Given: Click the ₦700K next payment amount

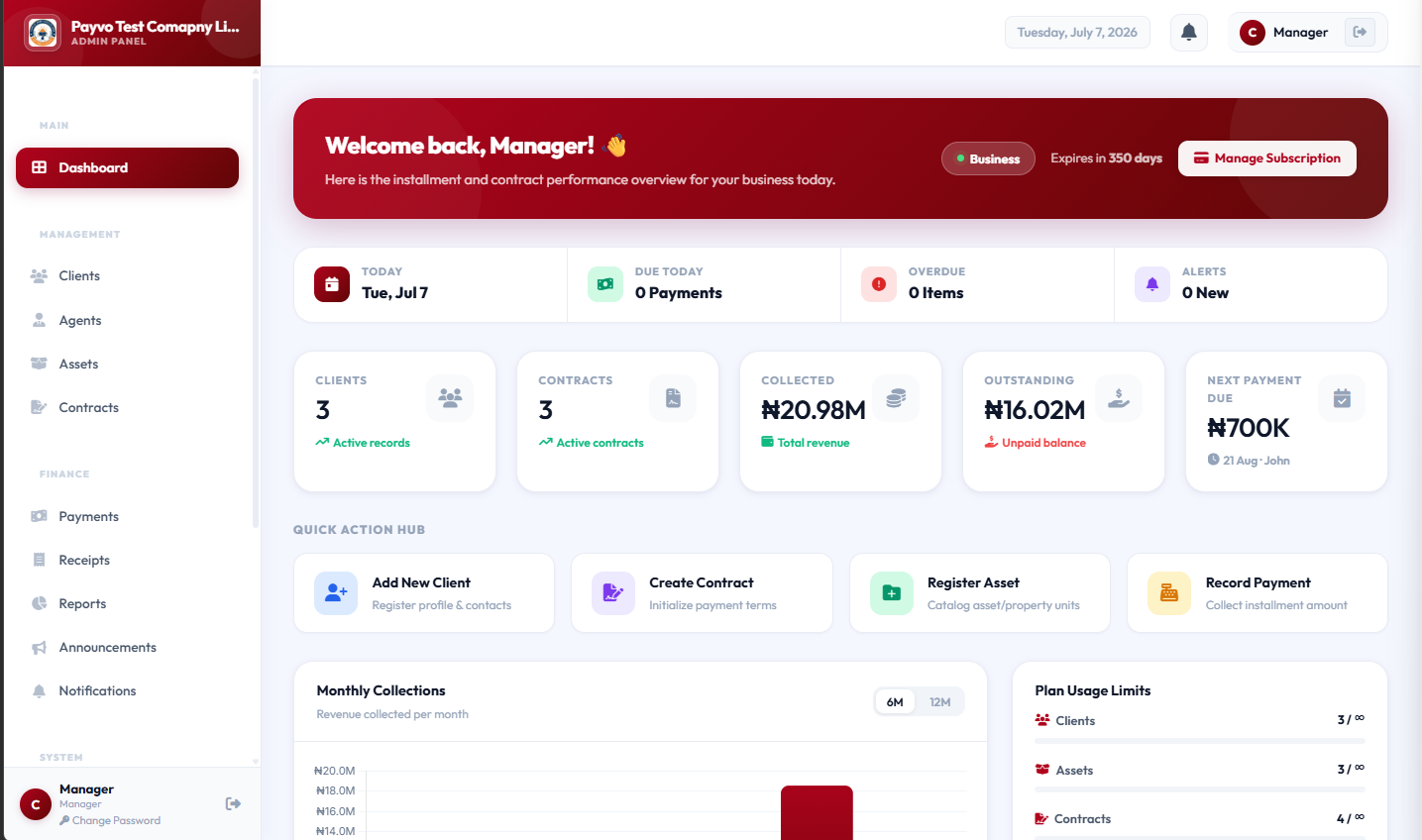Looking at the screenshot, I should (1249, 428).
